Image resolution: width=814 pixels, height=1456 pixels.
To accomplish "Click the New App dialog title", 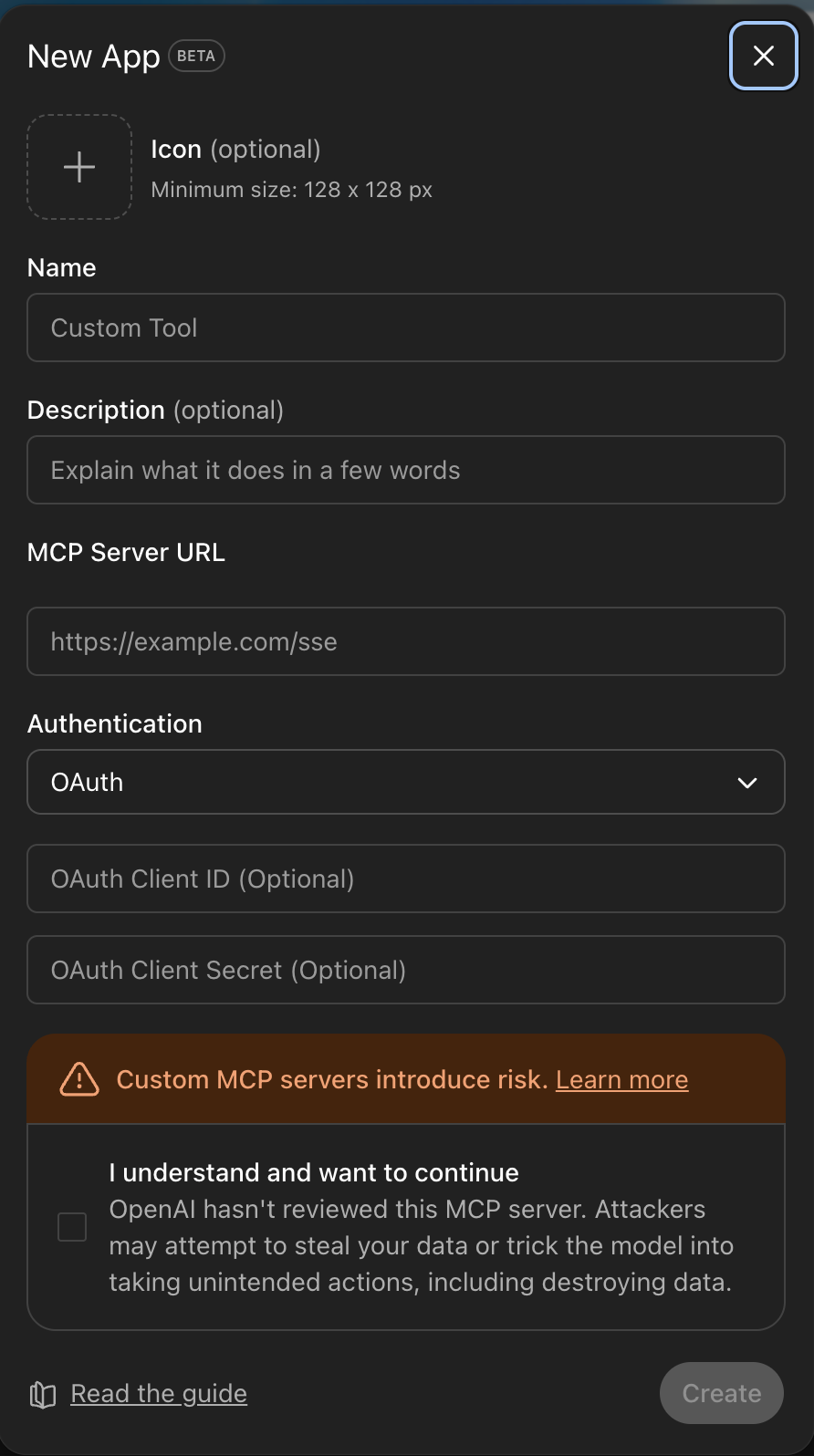I will point(94,57).
